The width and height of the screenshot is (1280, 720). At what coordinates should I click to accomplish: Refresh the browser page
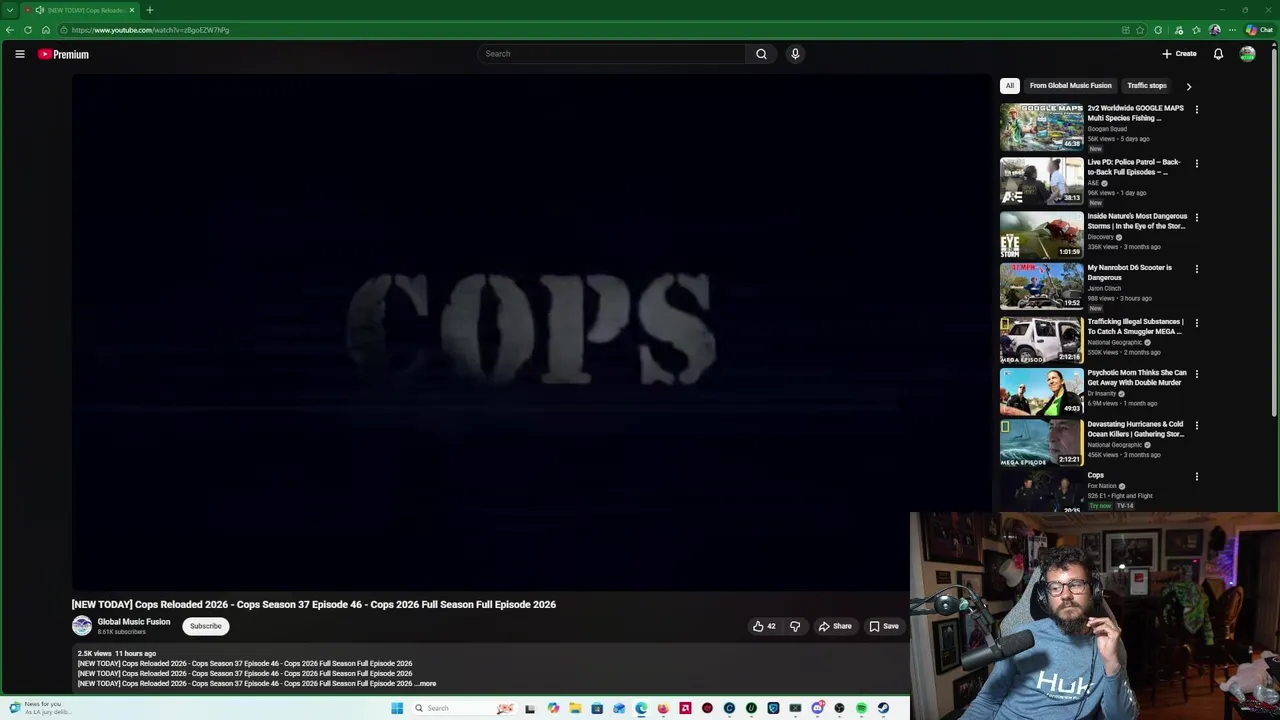point(28,30)
